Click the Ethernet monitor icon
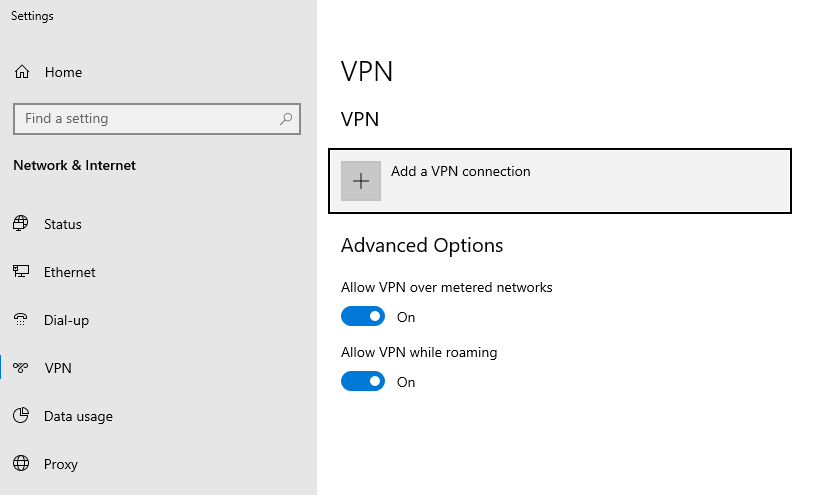 click(21, 272)
